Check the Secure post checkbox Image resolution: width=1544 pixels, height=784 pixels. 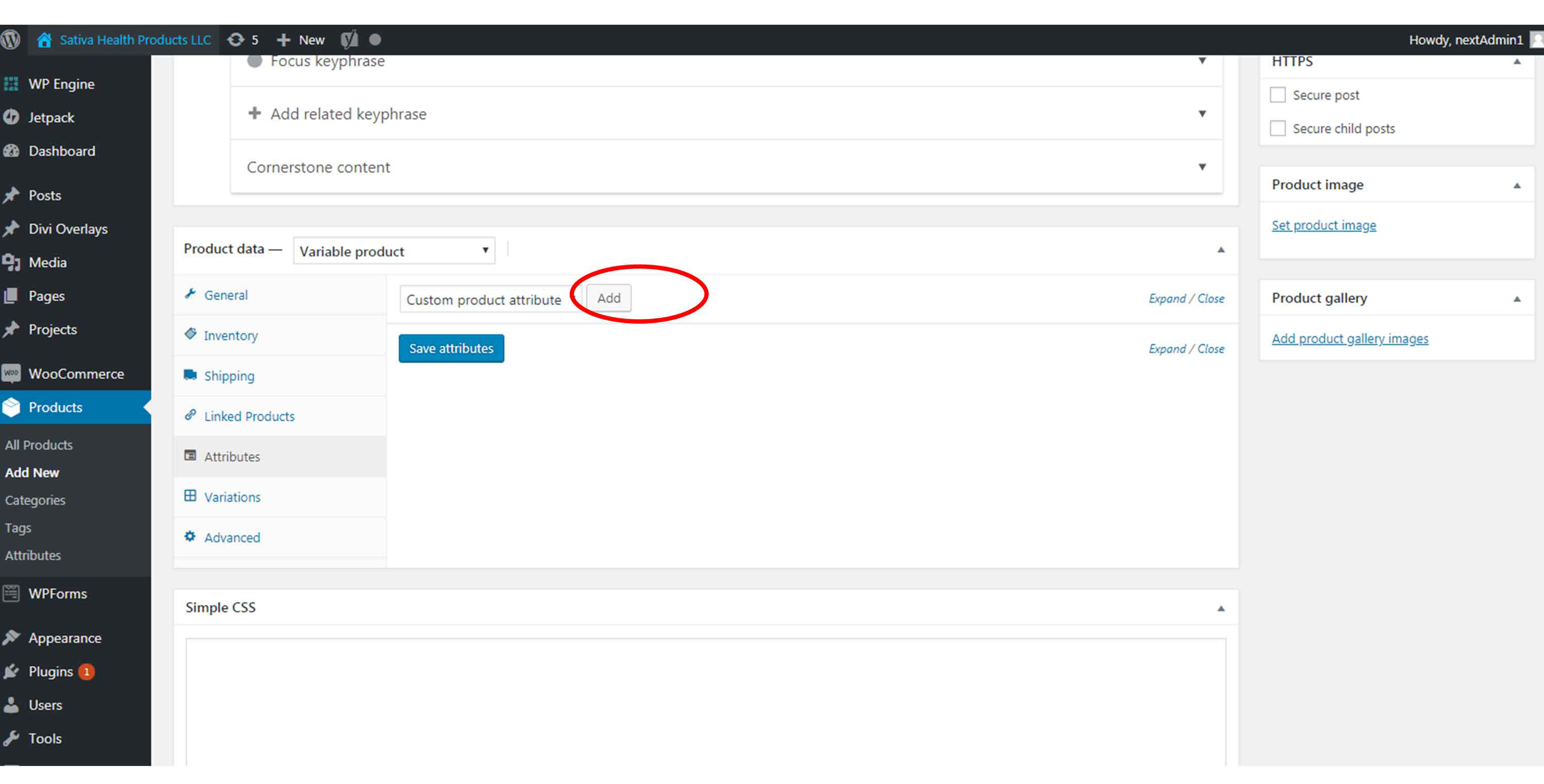pos(1277,95)
